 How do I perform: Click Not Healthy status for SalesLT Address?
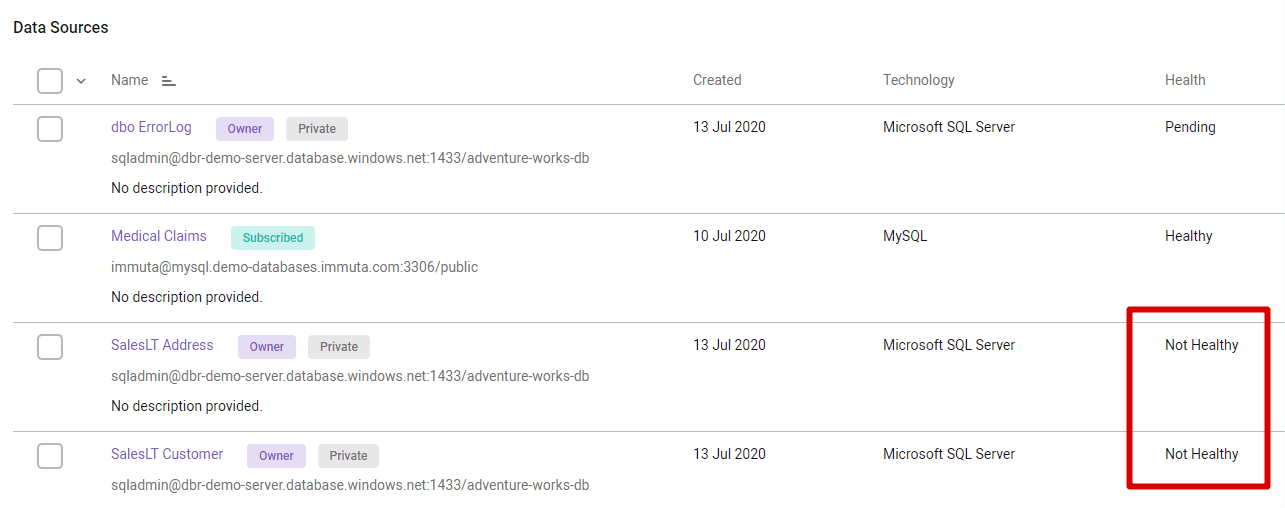click(x=1201, y=345)
